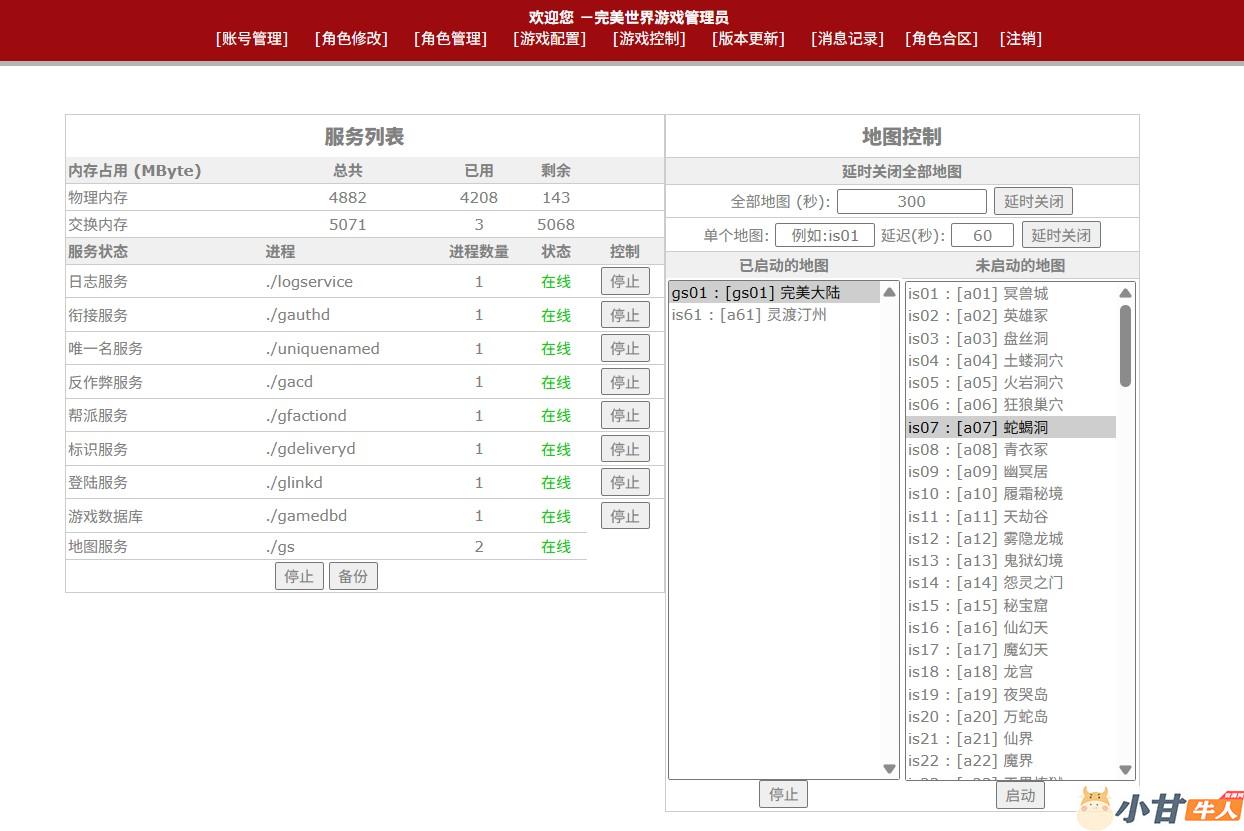Screen dimensions: 1244x831
Task: Click 停止 button beside 备份
Action: [299, 576]
